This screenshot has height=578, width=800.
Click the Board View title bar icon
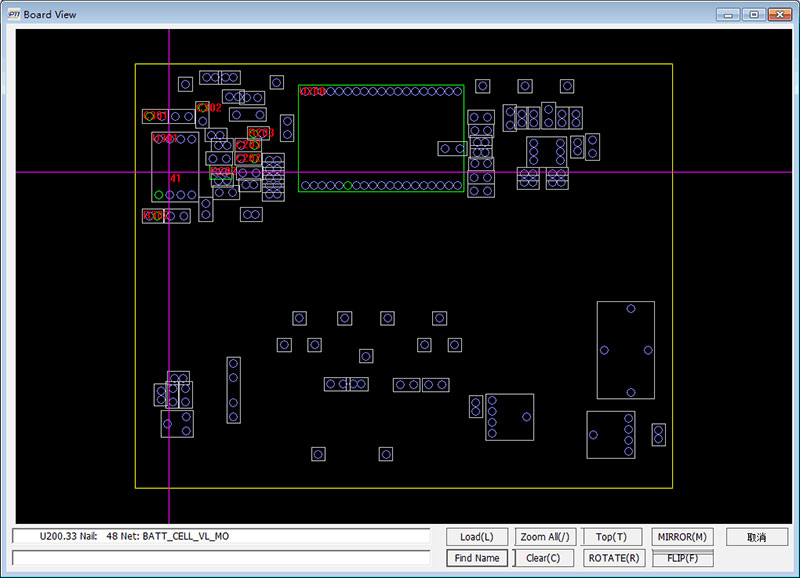13,14
